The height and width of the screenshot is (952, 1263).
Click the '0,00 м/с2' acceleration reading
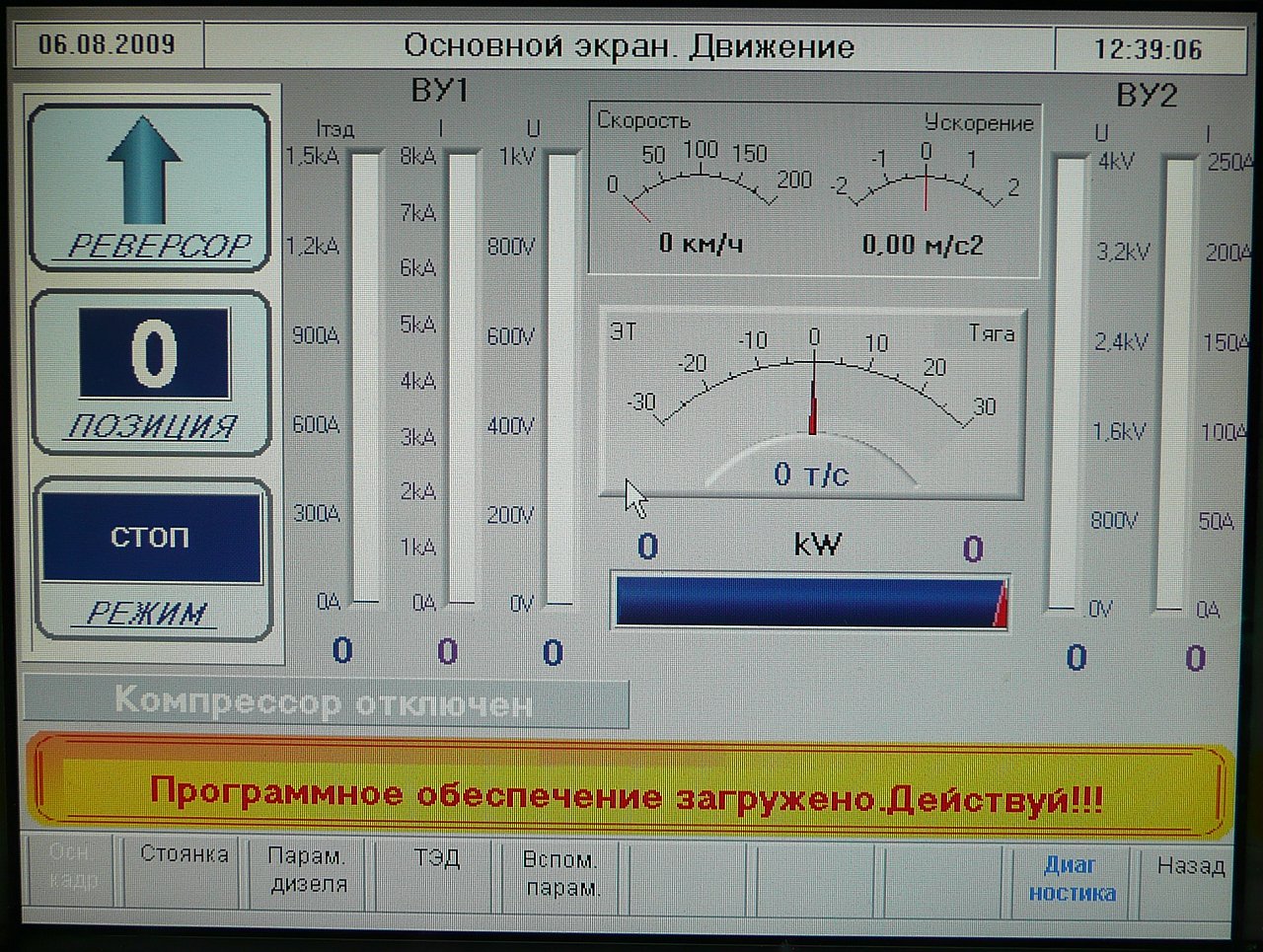(923, 245)
